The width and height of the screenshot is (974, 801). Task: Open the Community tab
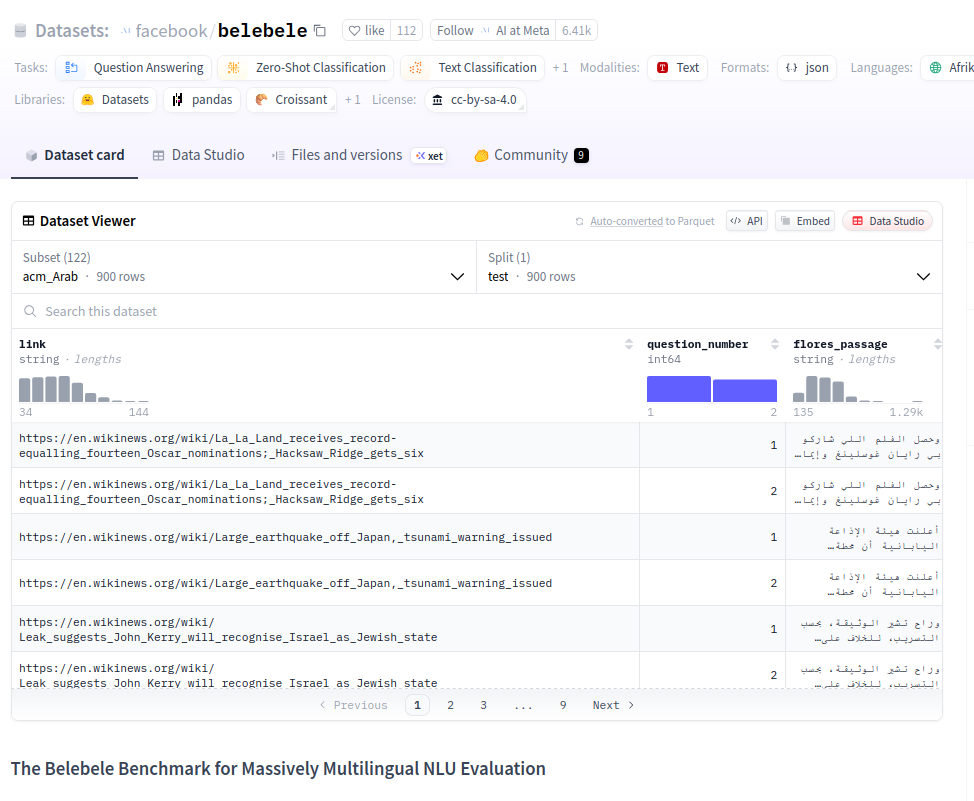coord(531,155)
